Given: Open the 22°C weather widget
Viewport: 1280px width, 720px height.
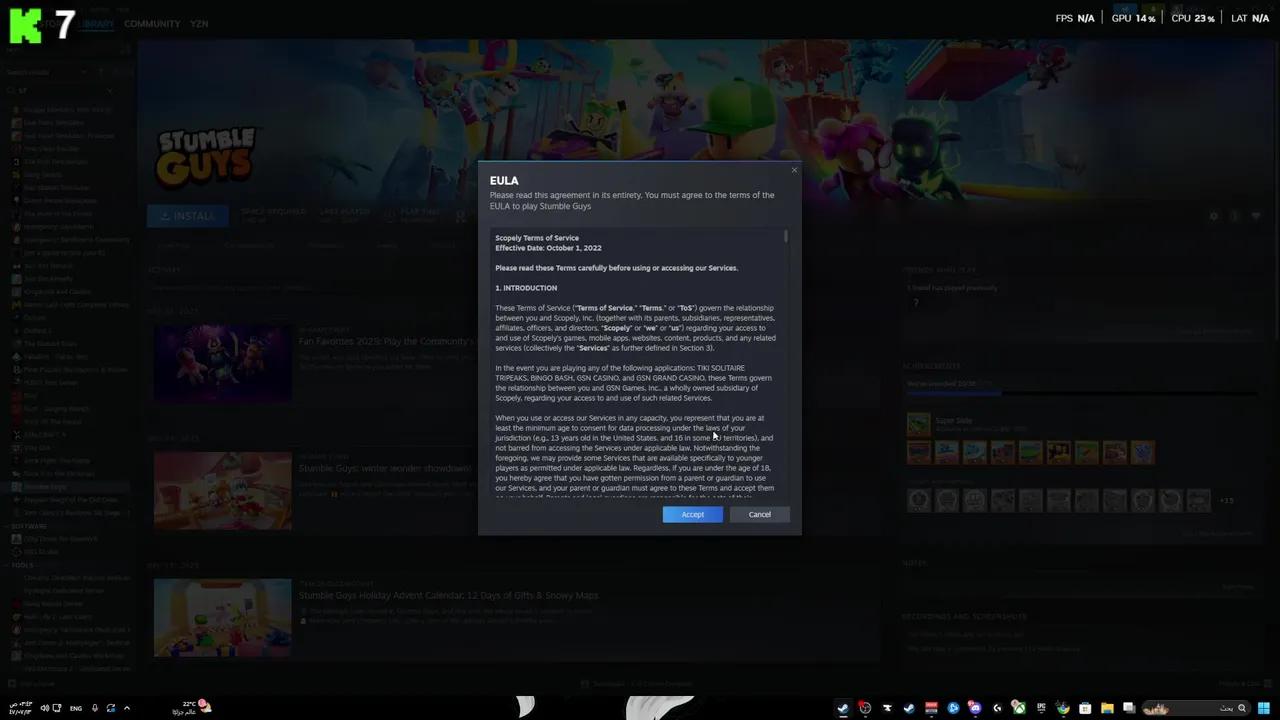Looking at the screenshot, I should [192, 708].
